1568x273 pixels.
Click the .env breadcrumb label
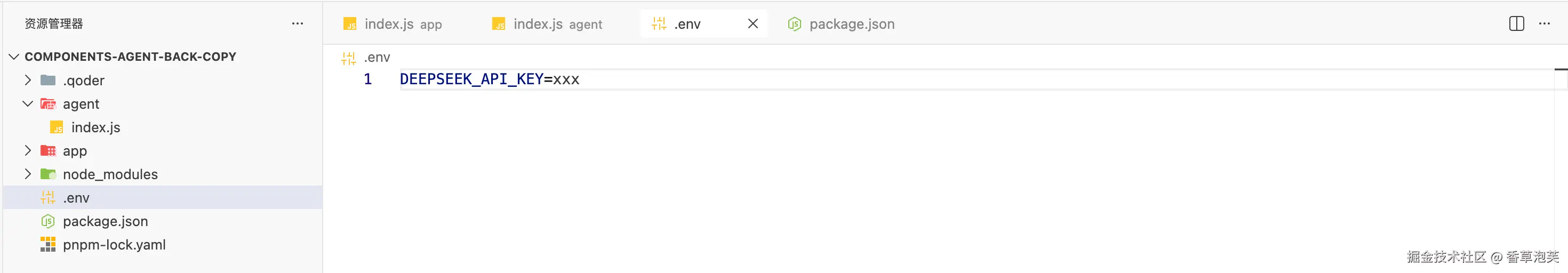click(377, 58)
